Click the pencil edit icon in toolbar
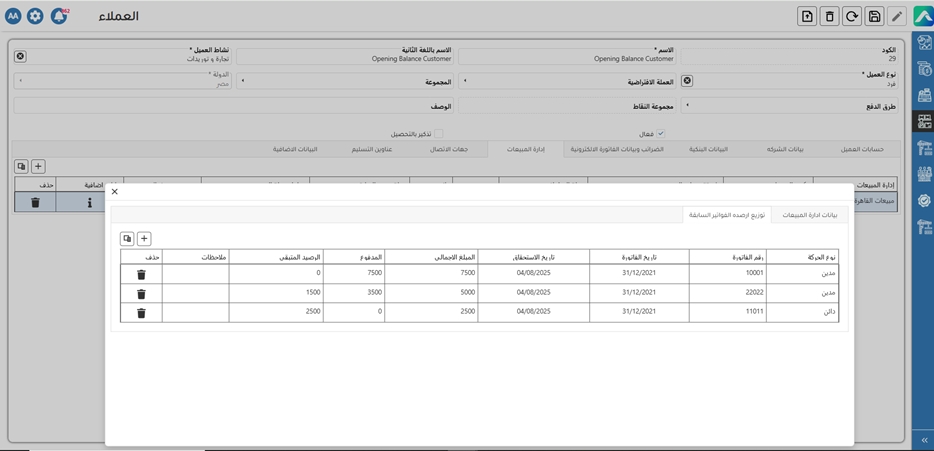Image resolution: width=934 pixels, height=451 pixels. (897, 16)
